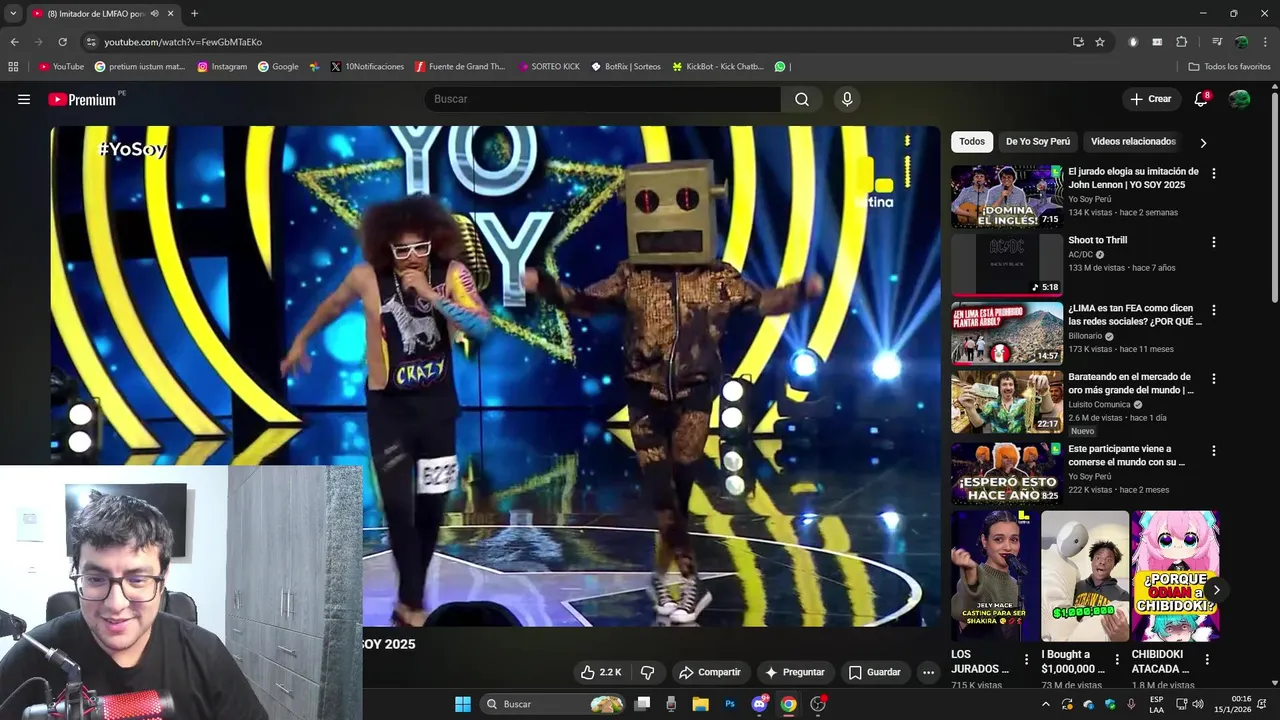Show the next Shorts with the arrow
The width and height of the screenshot is (1280, 720).
[x=1216, y=590]
